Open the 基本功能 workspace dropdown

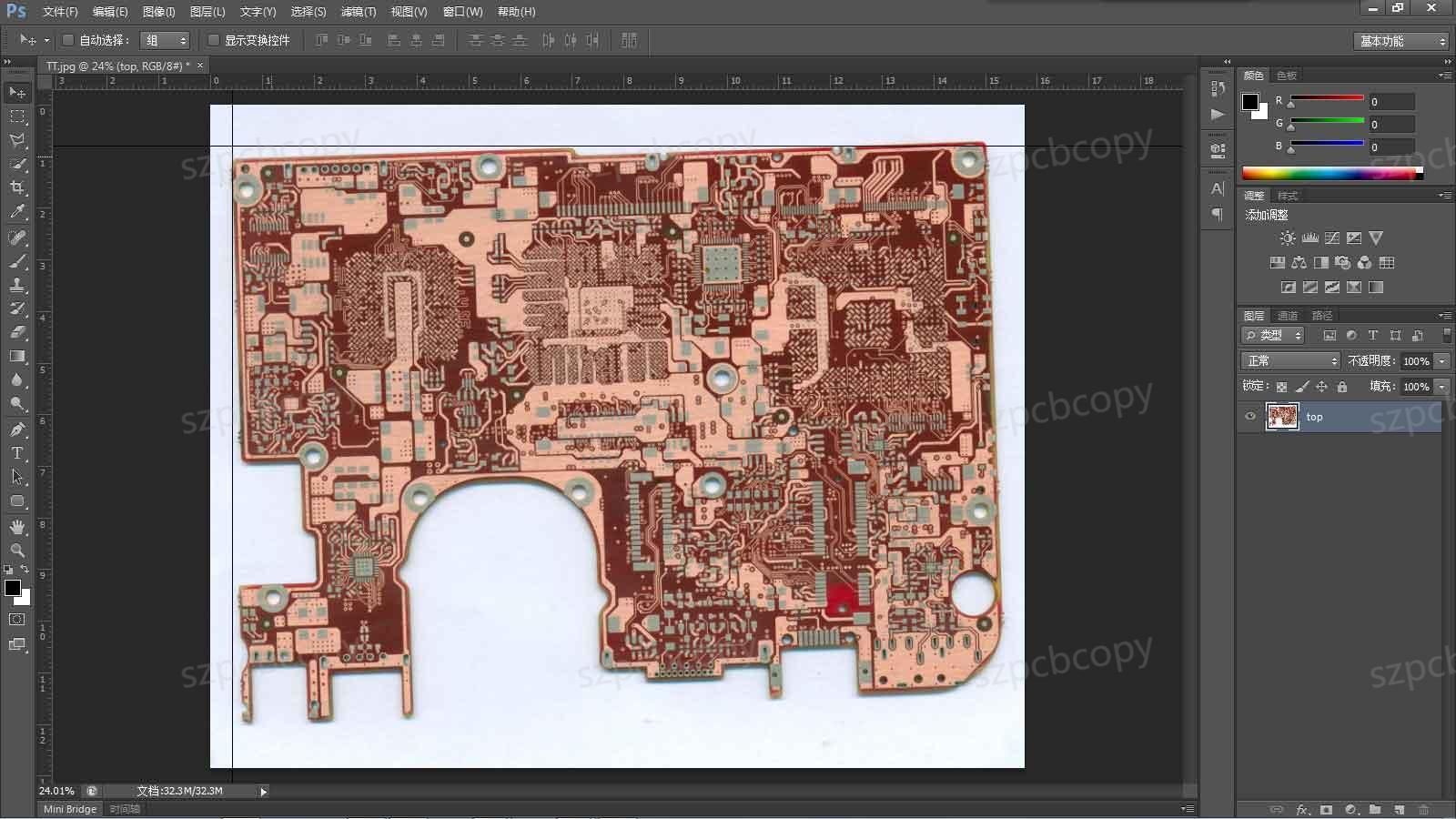1400,41
